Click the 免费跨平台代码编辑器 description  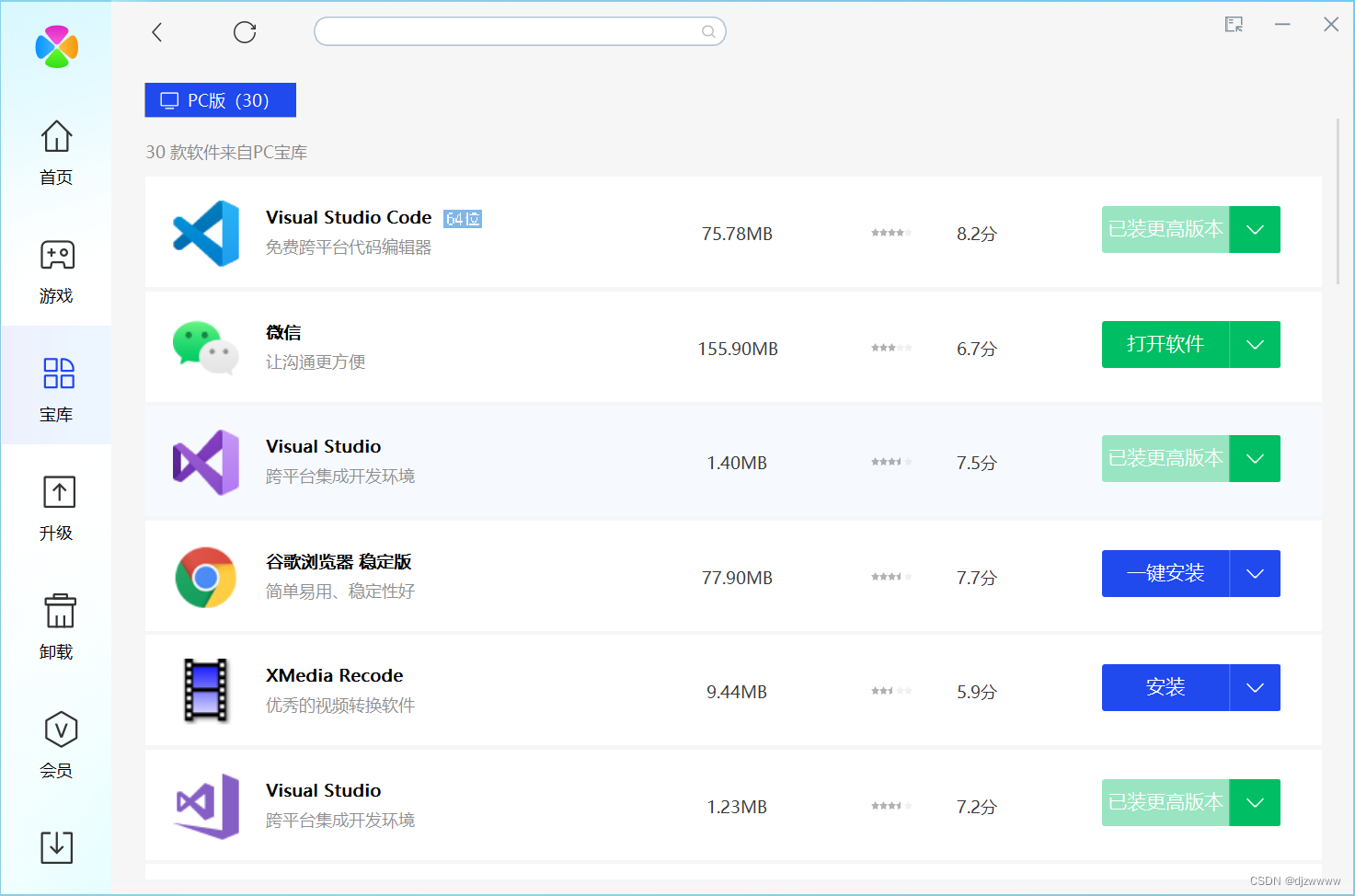(x=349, y=247)
